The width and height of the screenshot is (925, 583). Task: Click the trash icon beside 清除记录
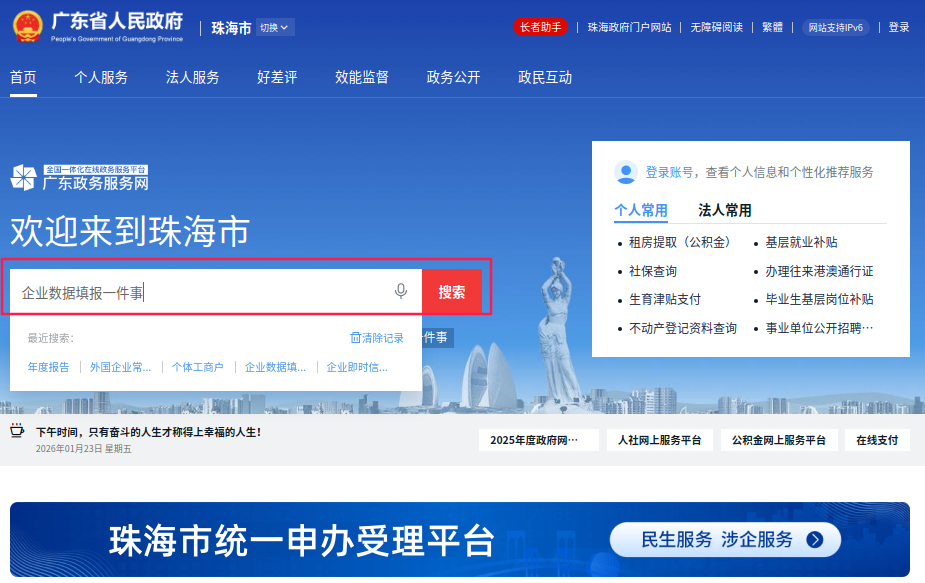(355, 338)
